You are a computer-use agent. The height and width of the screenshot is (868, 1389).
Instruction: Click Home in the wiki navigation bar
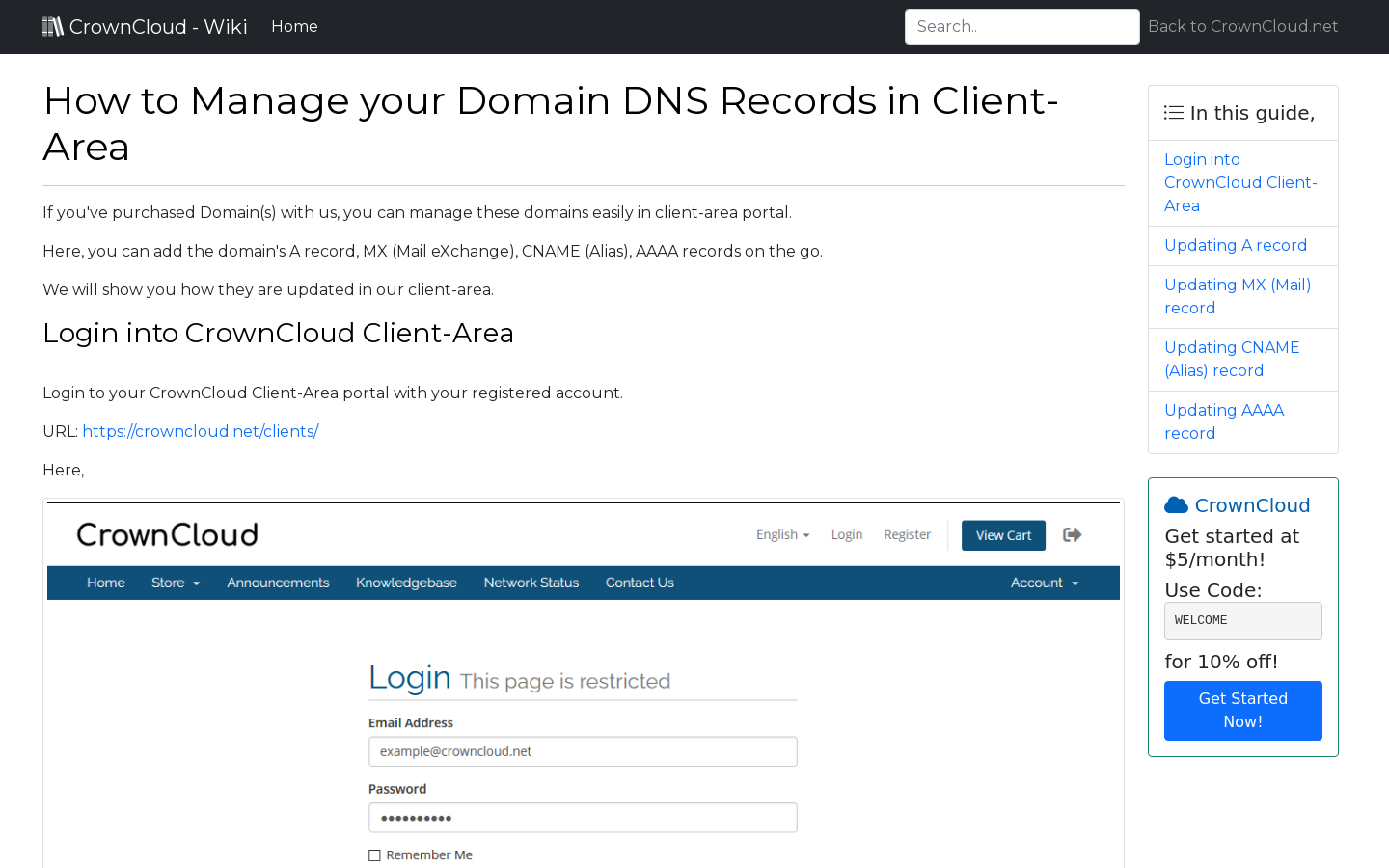click(x=294, y=26)
